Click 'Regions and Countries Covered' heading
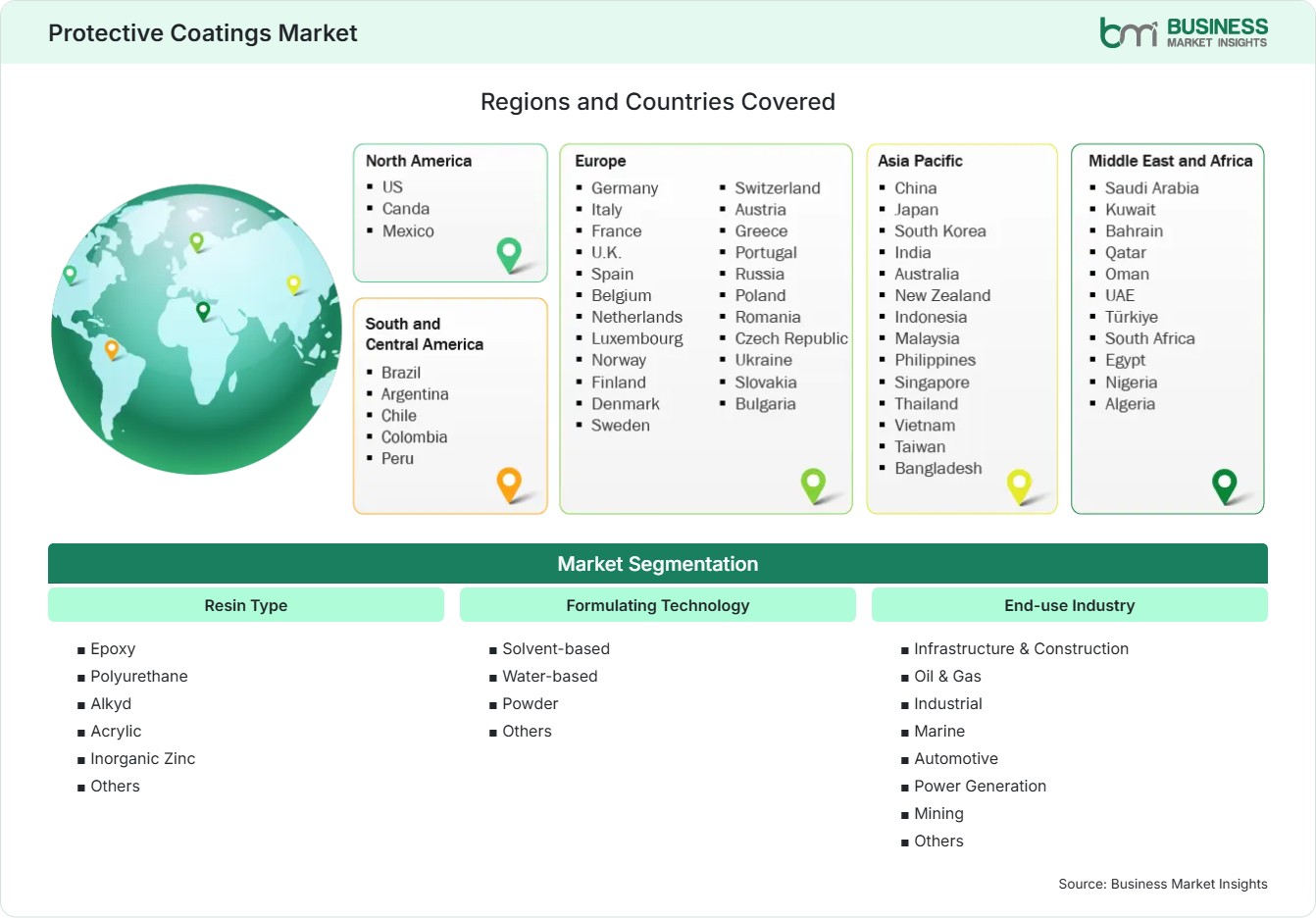 click(x=658, y=102)
